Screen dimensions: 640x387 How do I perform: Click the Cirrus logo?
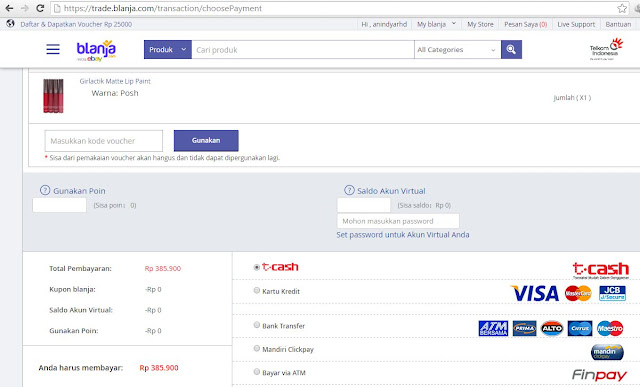(580, 328)
